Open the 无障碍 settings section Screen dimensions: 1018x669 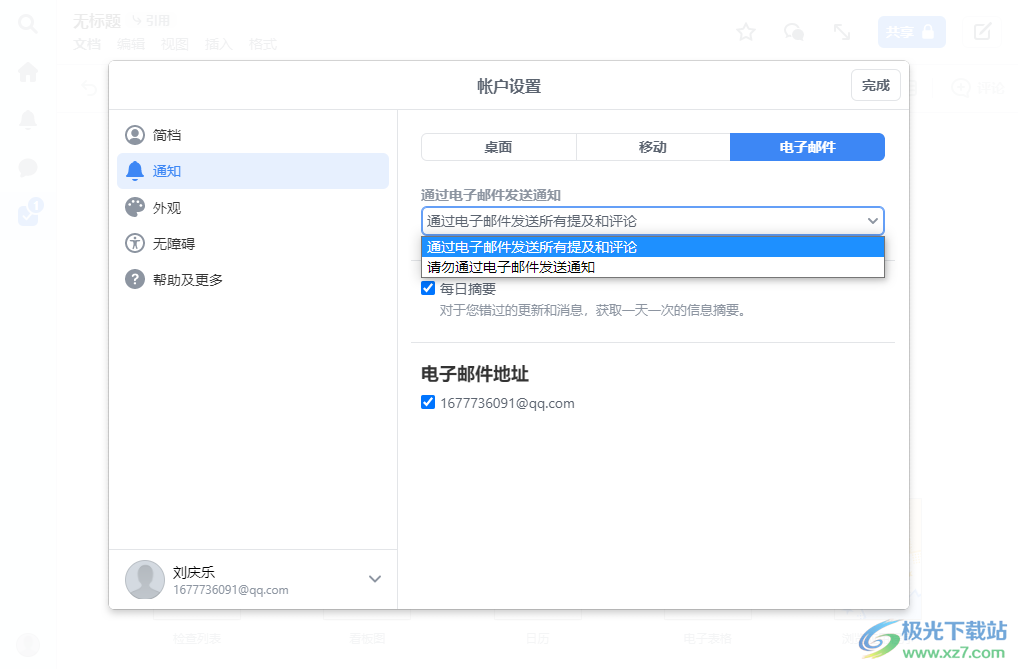click(253, 244)
